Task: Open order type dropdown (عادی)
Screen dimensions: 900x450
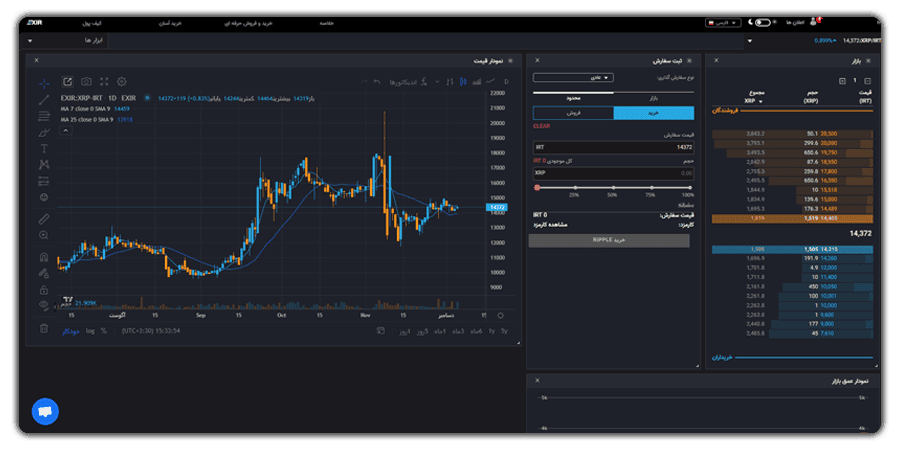Action: tap(573, 77)
